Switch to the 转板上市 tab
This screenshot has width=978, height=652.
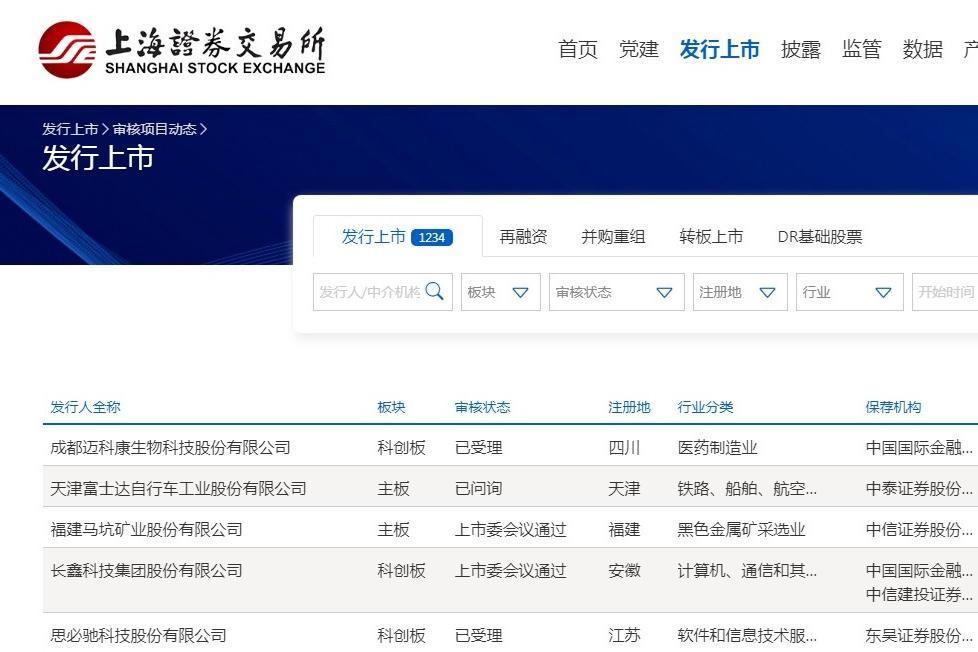[x=711, y=236]
